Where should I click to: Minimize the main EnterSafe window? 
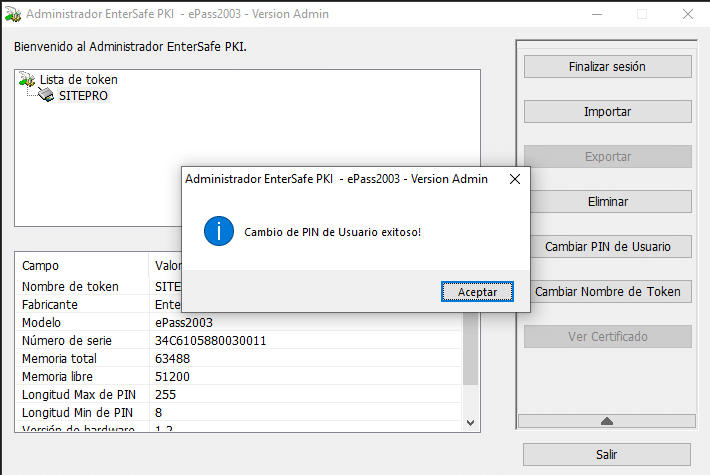click(x=597, y=14)
